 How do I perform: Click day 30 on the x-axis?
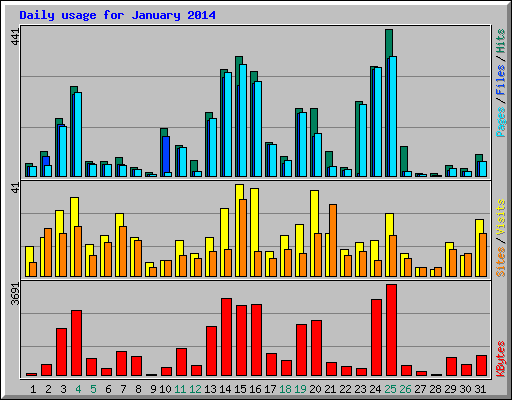[x=466, y=389]
